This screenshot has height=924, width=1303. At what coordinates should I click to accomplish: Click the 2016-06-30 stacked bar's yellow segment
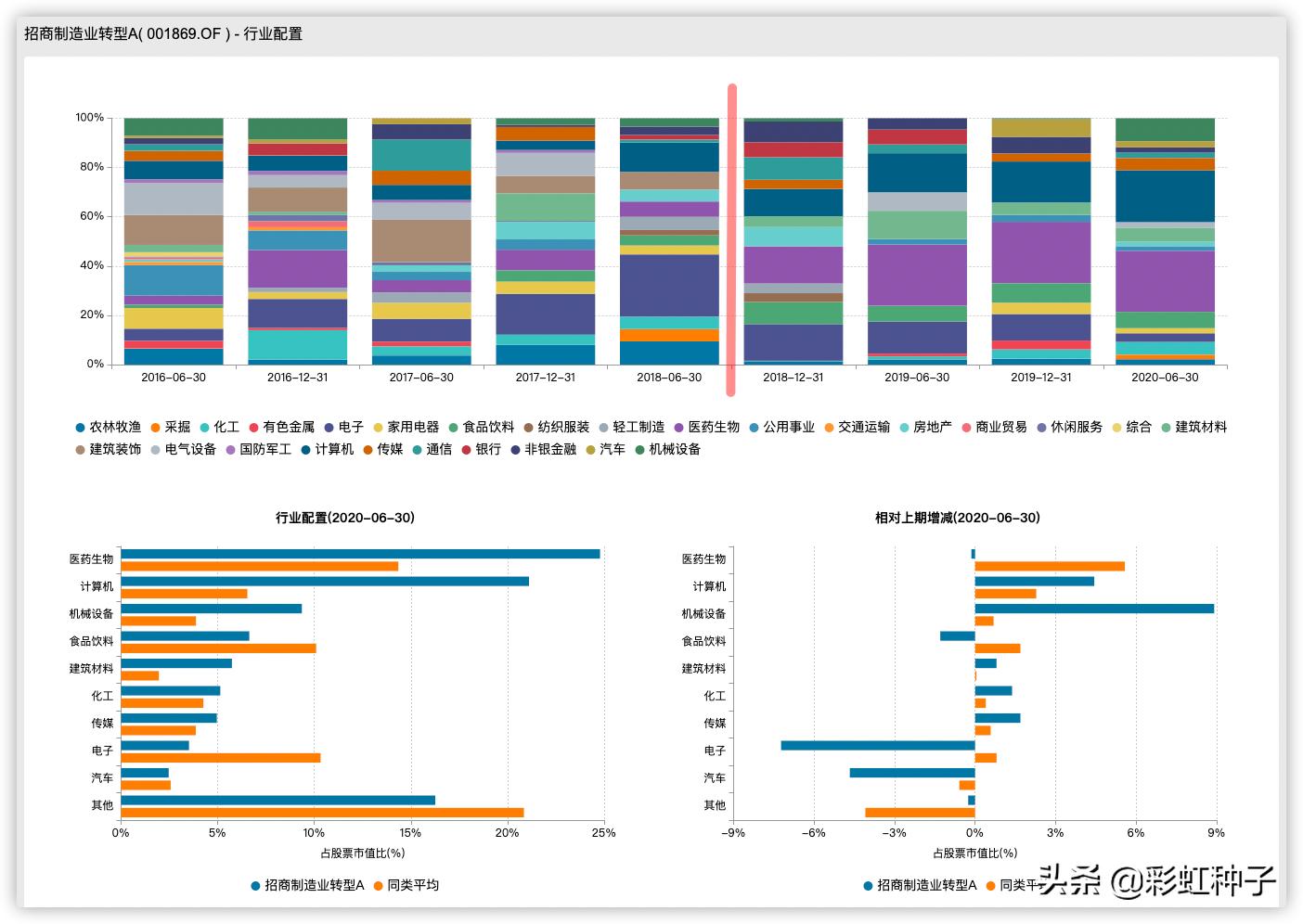(x=174, y=318)
